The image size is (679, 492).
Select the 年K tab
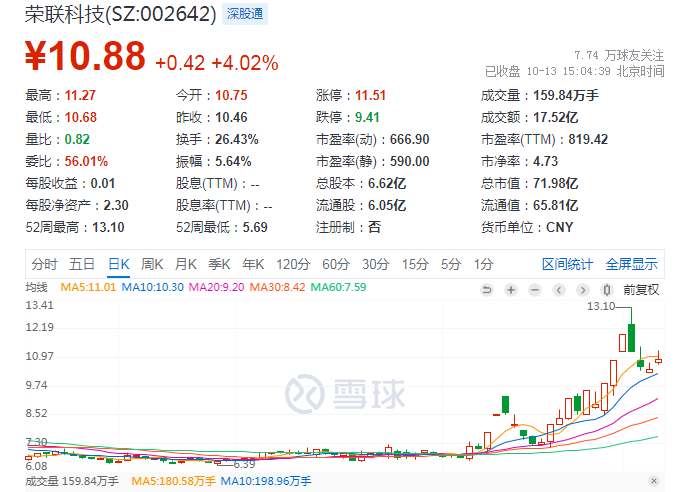(x=253, y=264)
